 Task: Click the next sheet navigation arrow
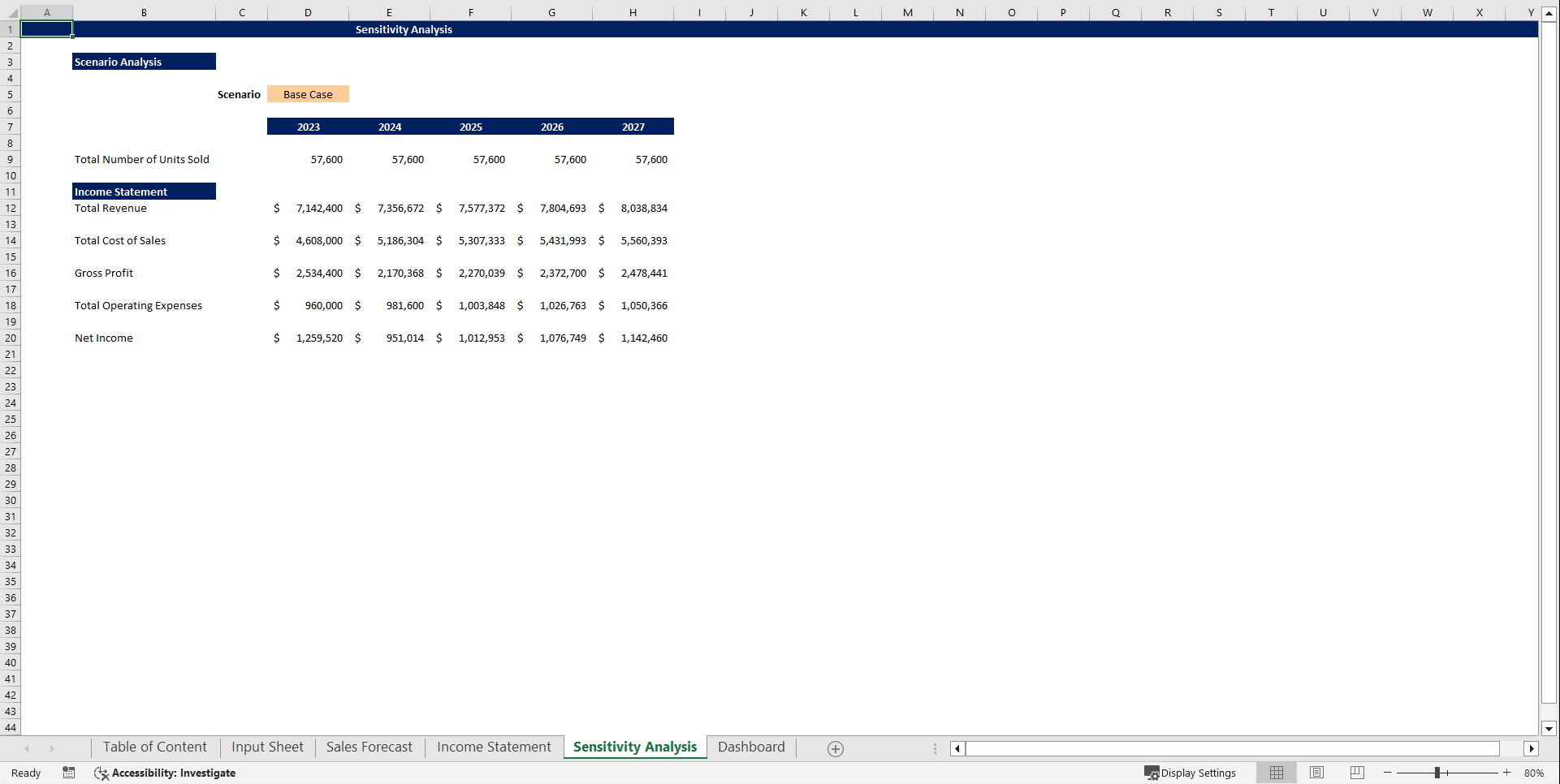coord(53,748)
